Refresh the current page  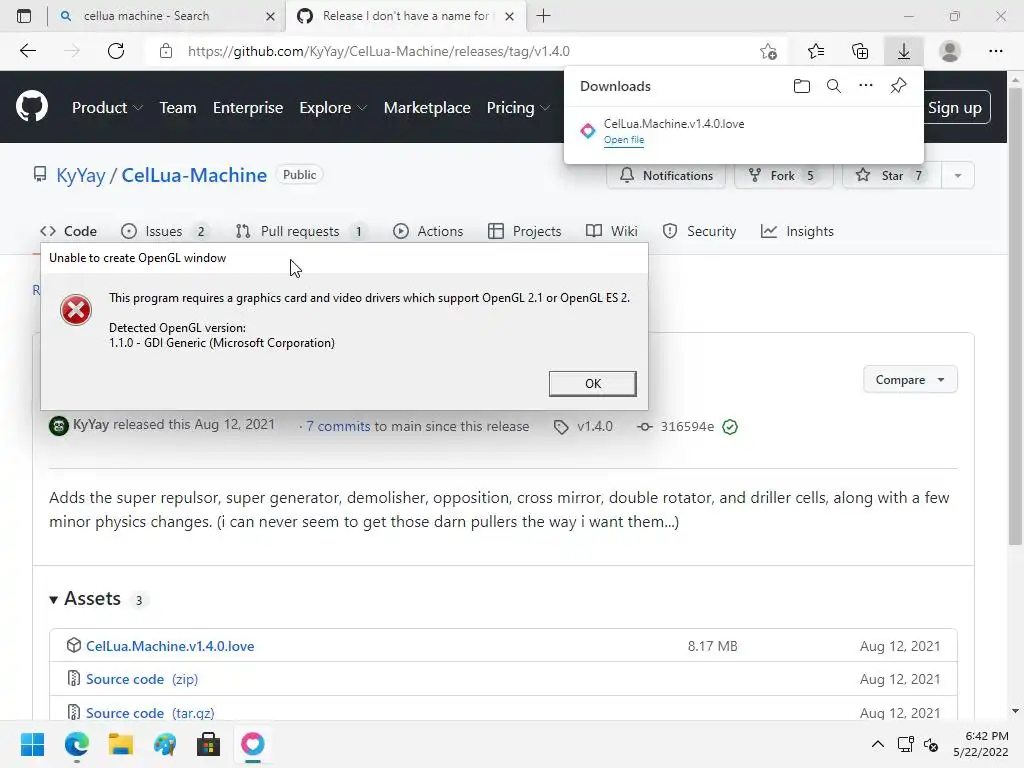point(116,51)
